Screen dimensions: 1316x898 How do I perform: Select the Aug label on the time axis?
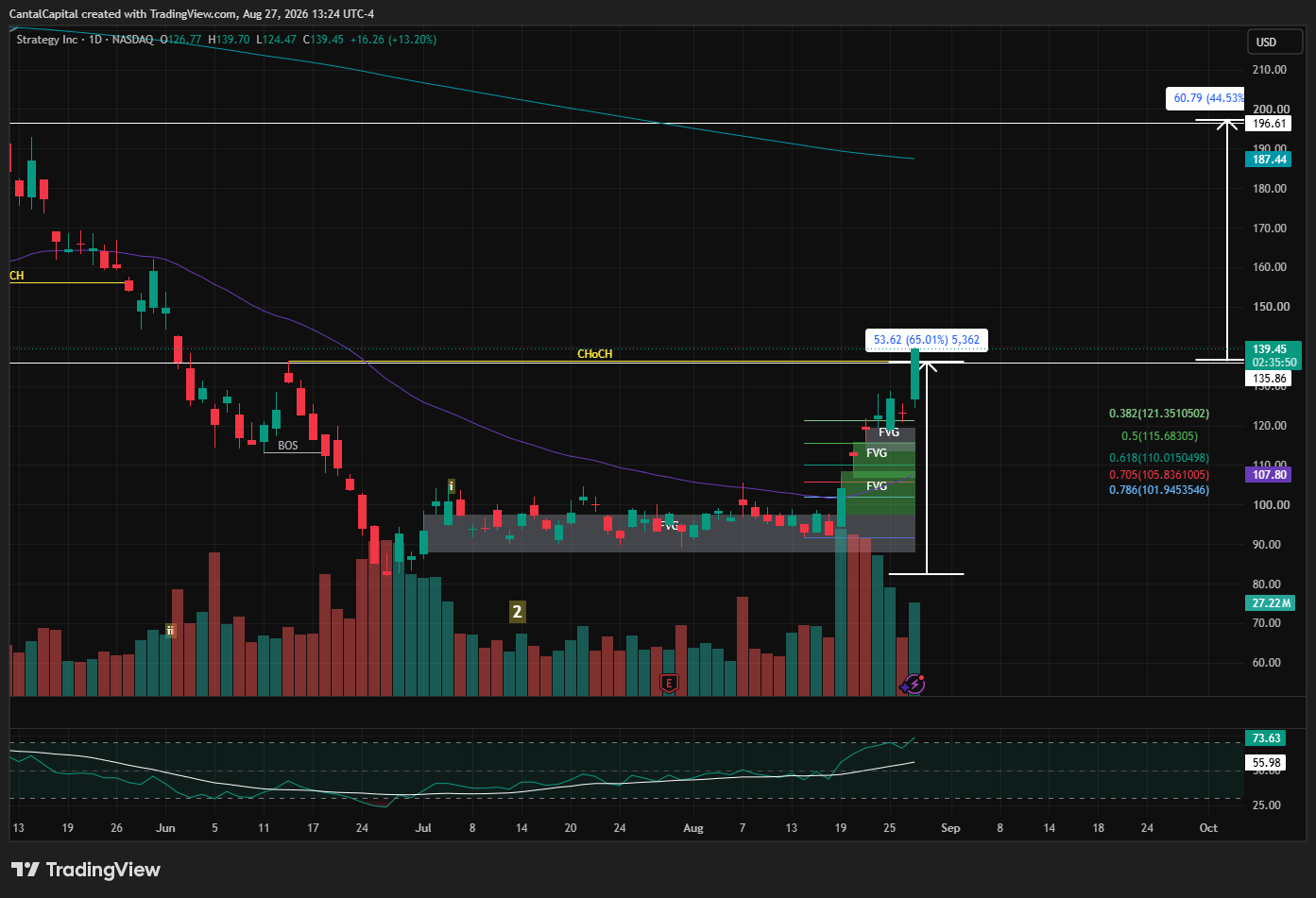[x=693, y=828]
